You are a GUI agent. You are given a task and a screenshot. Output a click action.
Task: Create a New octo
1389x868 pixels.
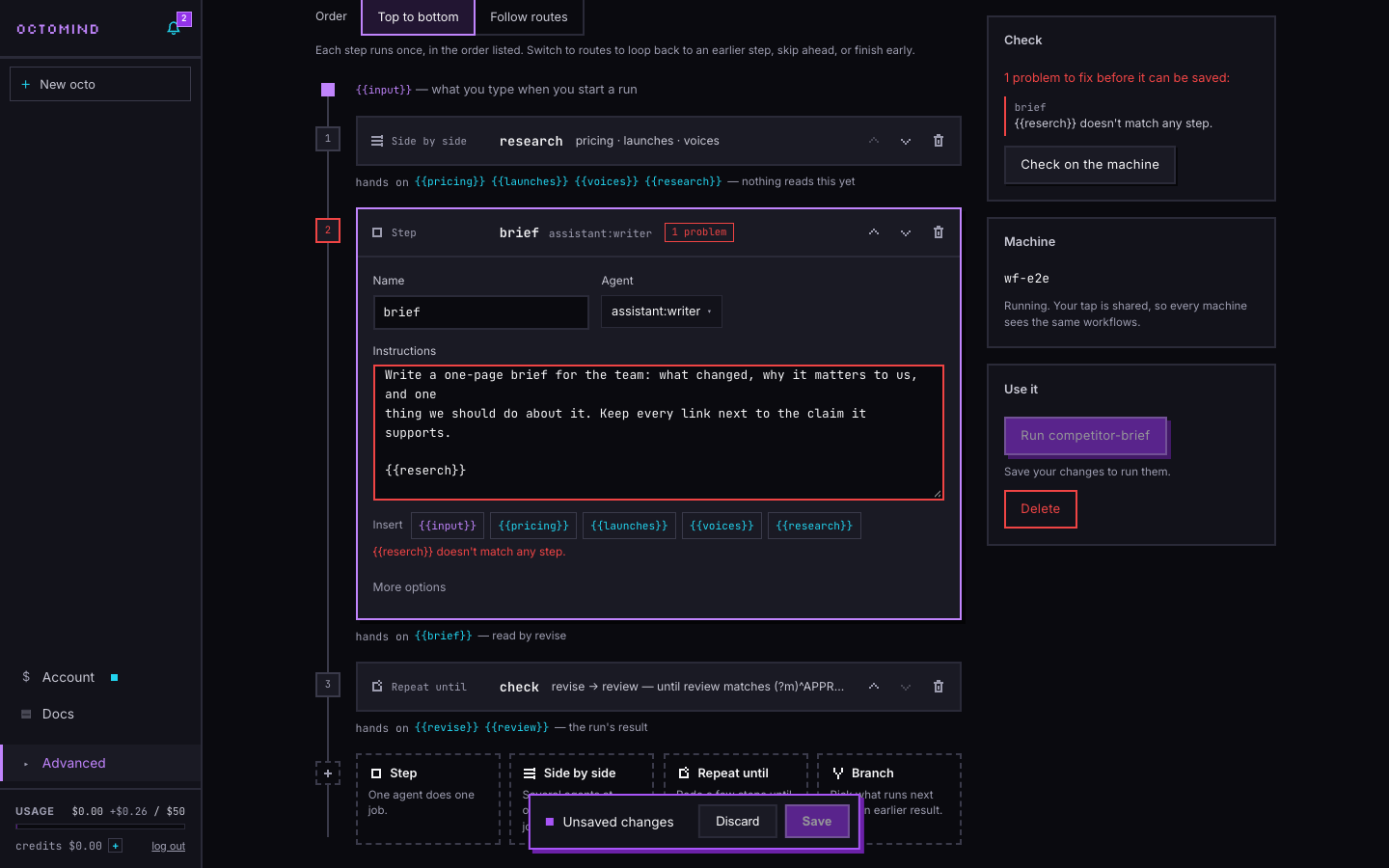click(100, 84)
